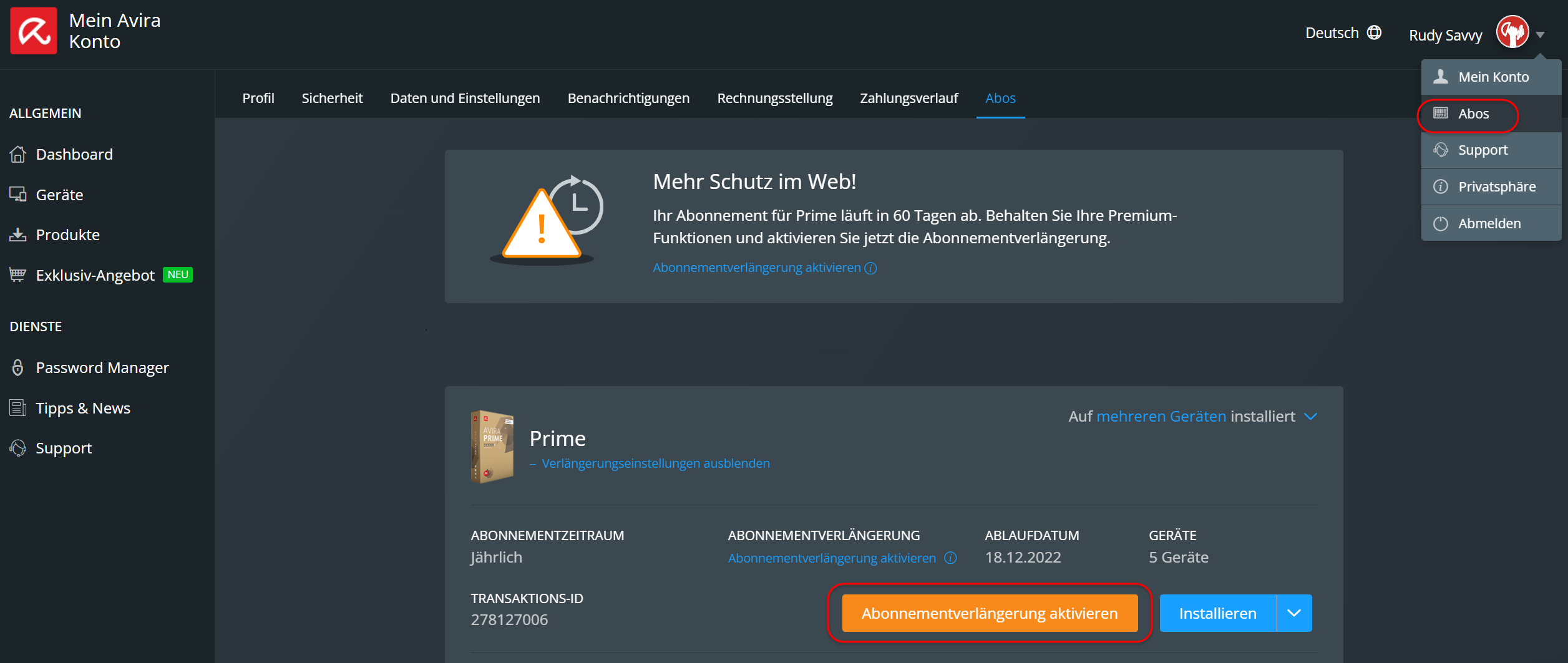Image resolution: width=1568 pixels, height=663 pixels.
Task: Click the Jährlich subscription period value
Action: pyautogui.click(x=496, y=557)
